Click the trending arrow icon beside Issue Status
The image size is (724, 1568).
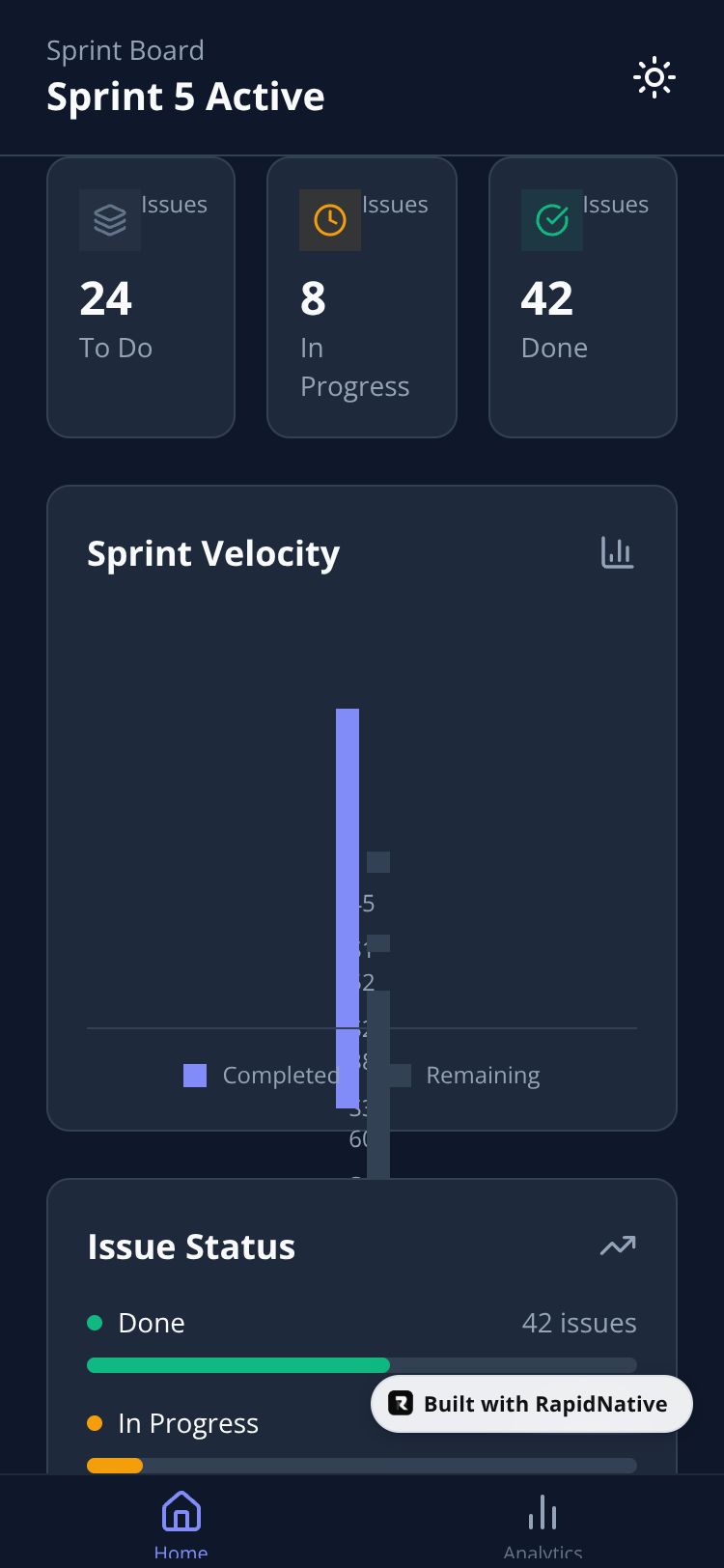(x=617, y=1246)
